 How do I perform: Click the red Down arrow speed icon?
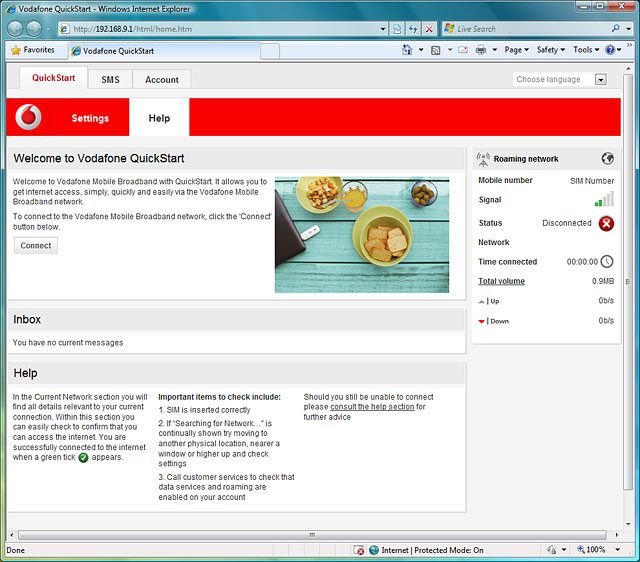(x=482, y=322)
